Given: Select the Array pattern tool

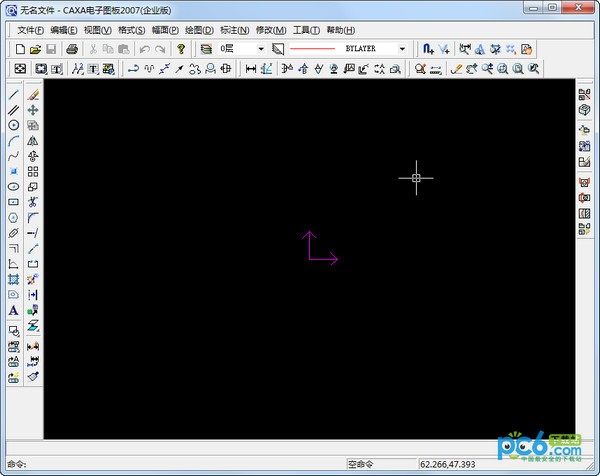Looking at the screenshot, I should pos(33,171).
